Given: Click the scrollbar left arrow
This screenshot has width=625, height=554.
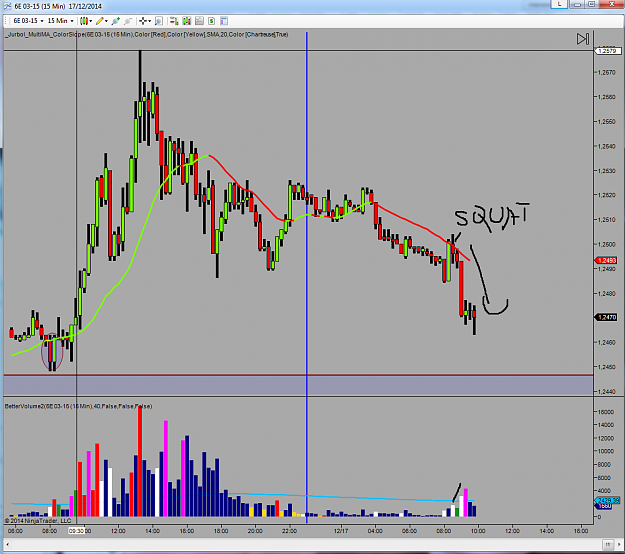Looking at the screenshot, I should (8, 544).
